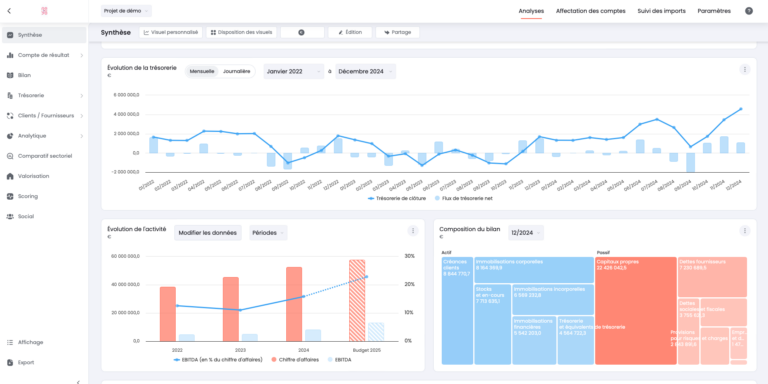Open the 12/2024 balance date dropdown

[526, 233]
